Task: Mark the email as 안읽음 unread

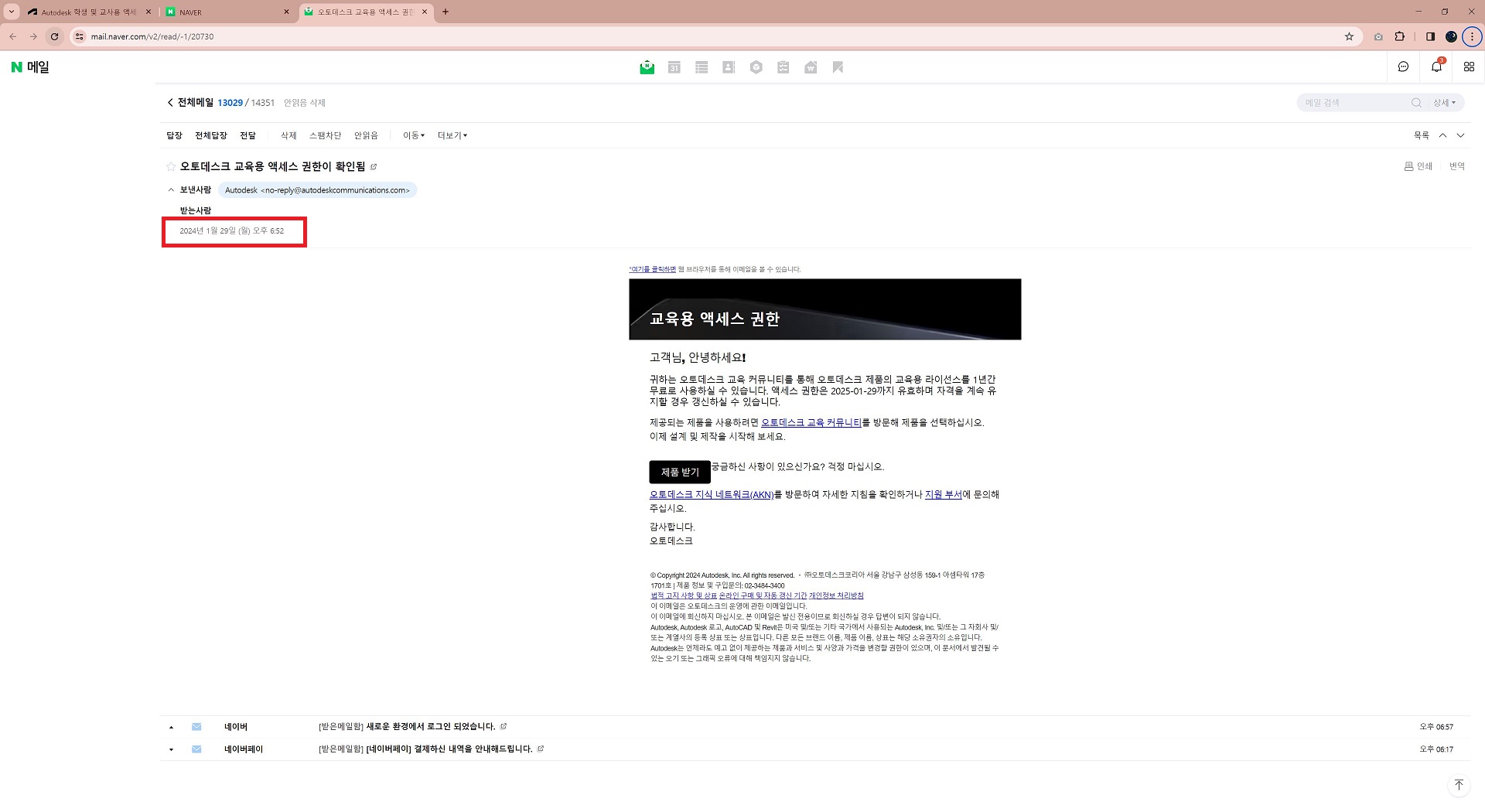Action: pos(366,135)
